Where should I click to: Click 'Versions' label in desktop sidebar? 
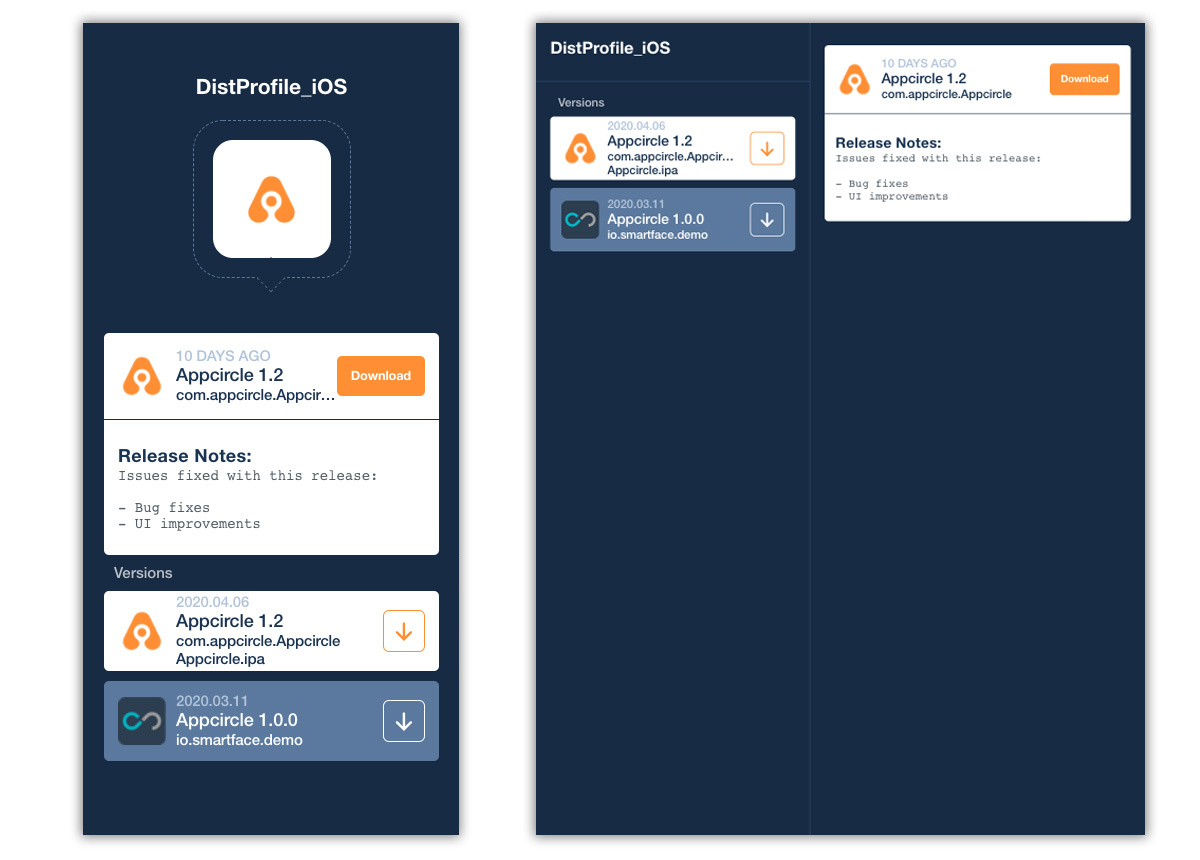click(x=581, y=102)
